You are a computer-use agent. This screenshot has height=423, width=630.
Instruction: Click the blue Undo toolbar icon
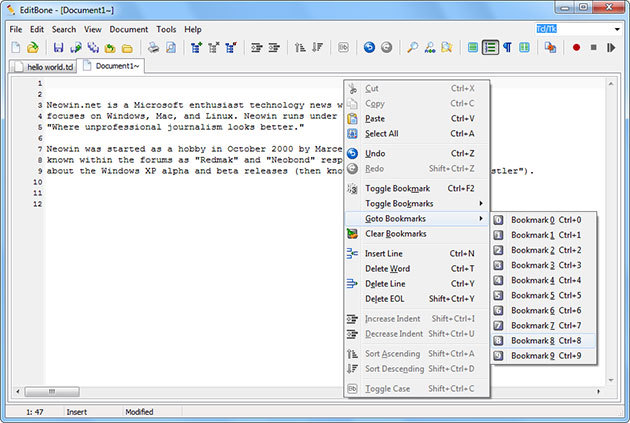369,47
